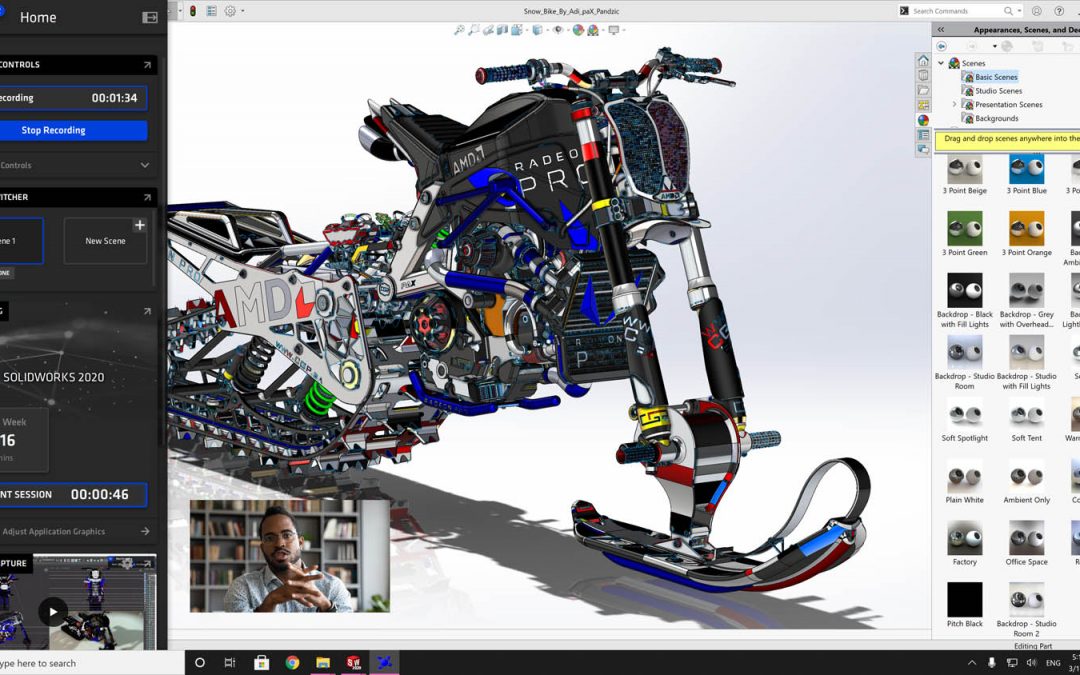Open the View Palette tab
Image resolution: width=1080 pixels, height=675 pixels.
click(x=924, y=105)
